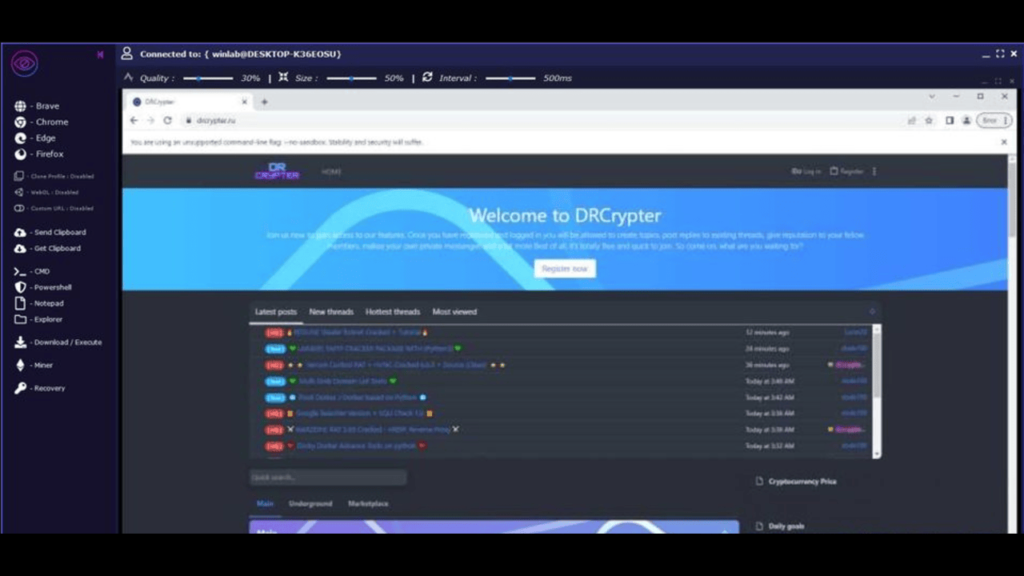Click the DRCrypter browser tab
The height and width of the screenshot is (576, 1024).
coord(188,102)
